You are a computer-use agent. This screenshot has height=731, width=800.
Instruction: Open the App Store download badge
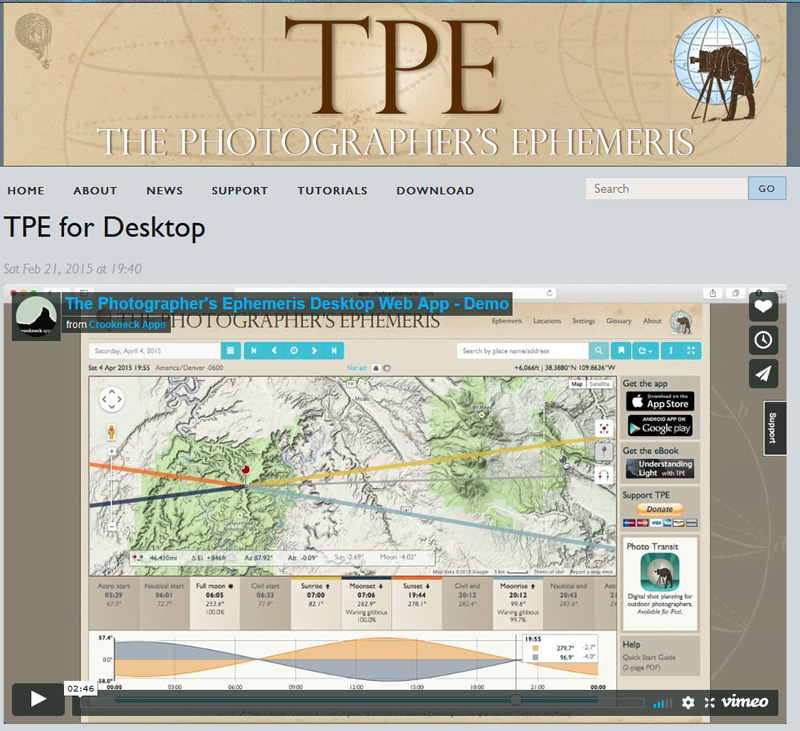660,401
